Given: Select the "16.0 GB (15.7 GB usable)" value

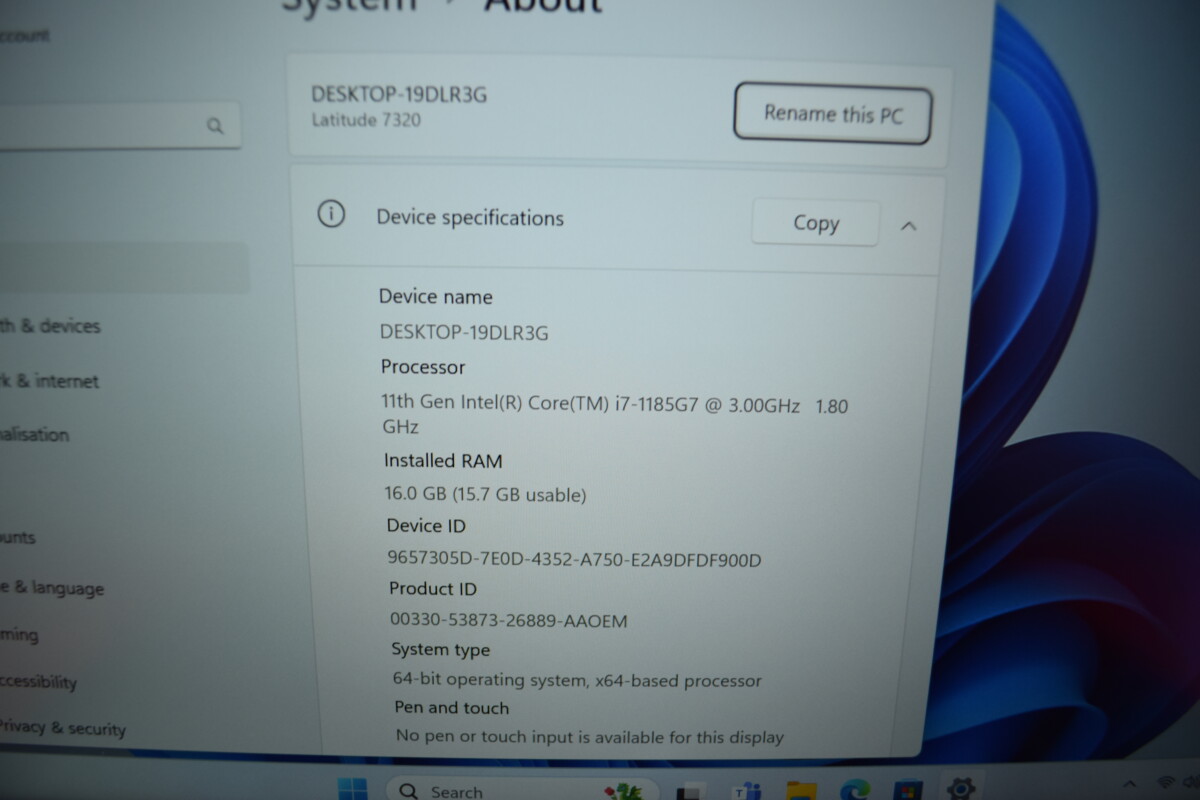Looking at the screenshot, I should 485,494.
